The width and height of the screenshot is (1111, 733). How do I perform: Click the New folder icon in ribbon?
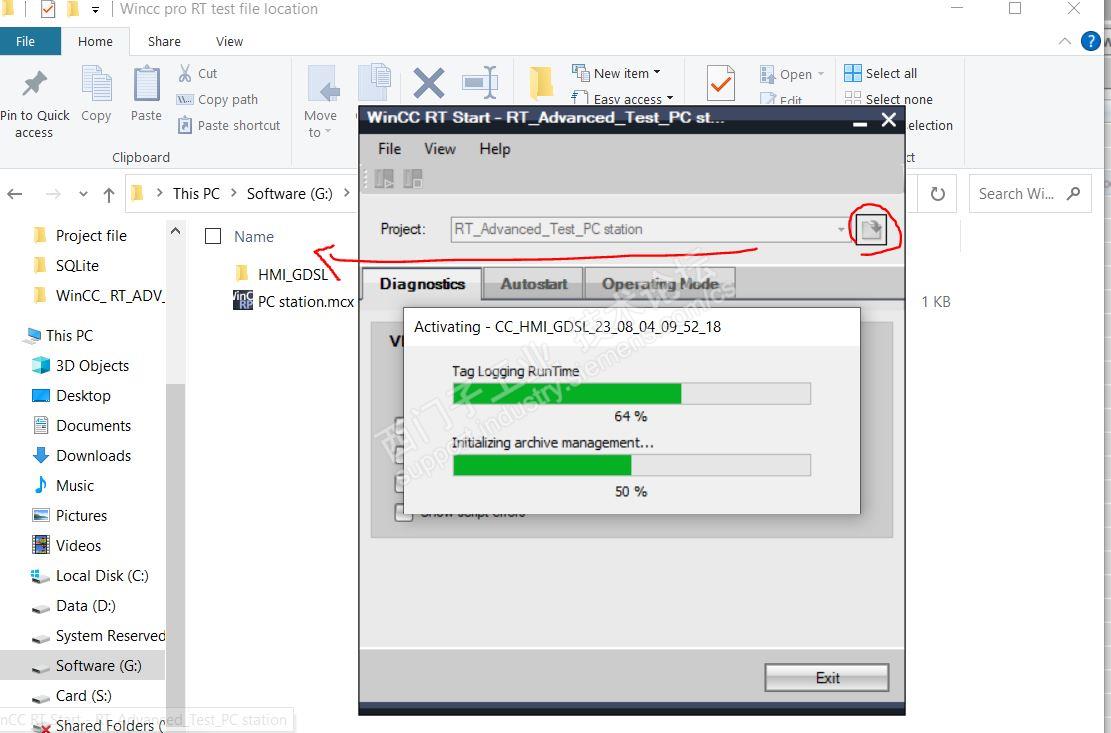coord(542,84)
